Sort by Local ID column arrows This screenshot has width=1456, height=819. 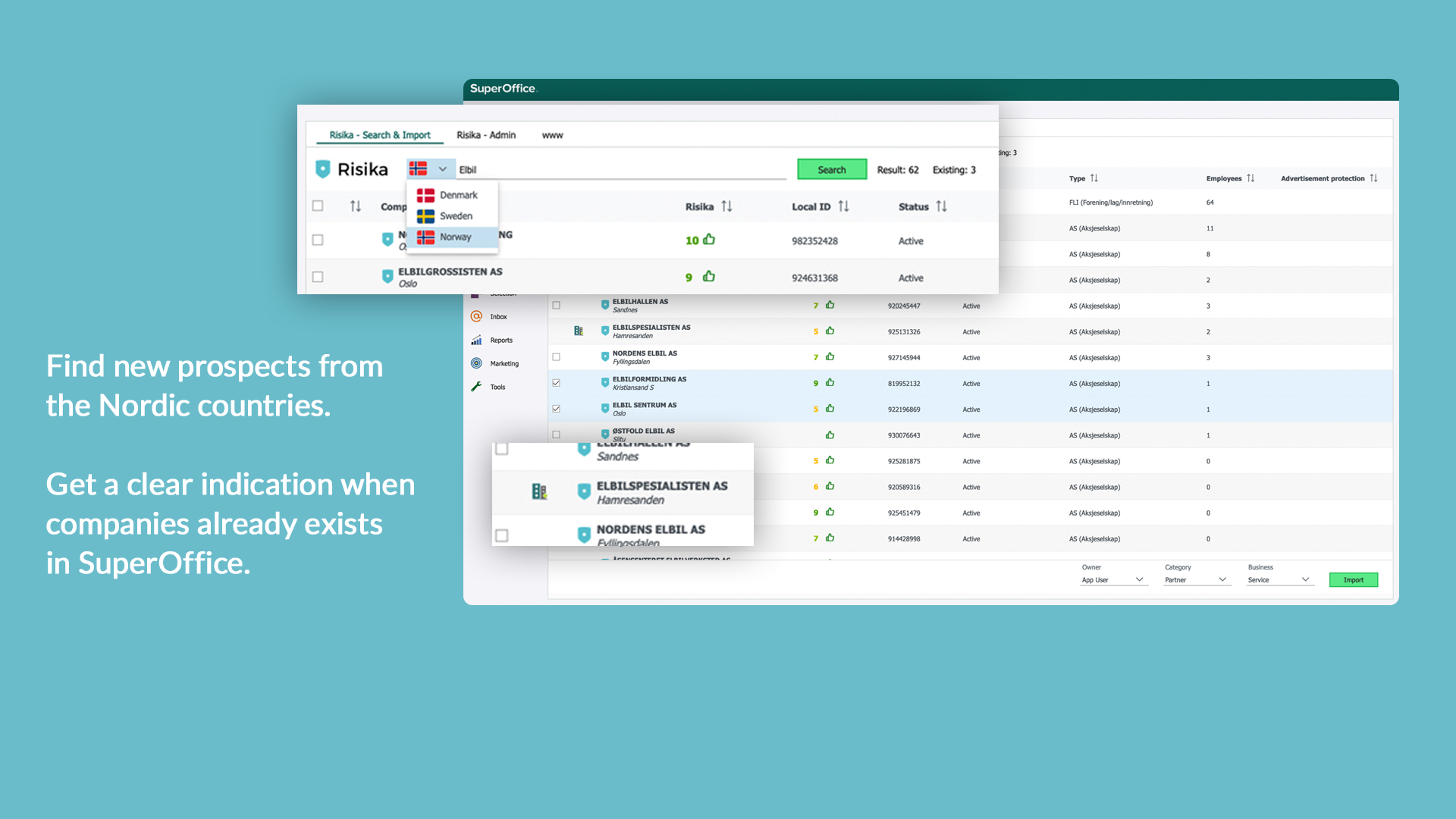[843, 206]
